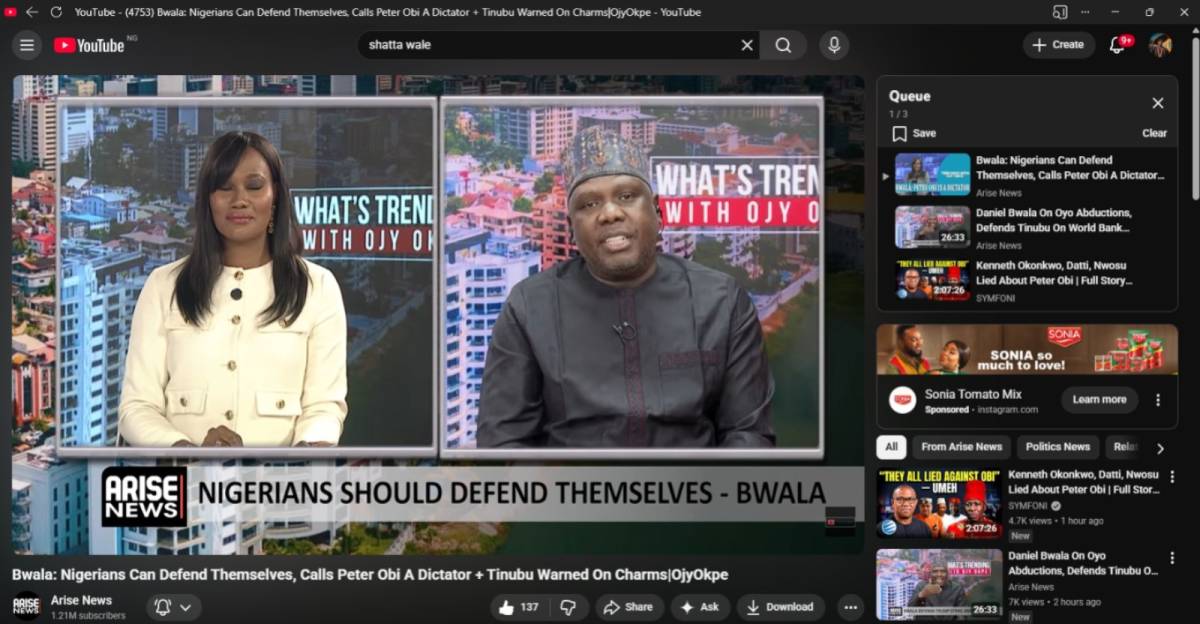
Task: Click the SYMFONI channel label in queue
Action: pos(995,298)
